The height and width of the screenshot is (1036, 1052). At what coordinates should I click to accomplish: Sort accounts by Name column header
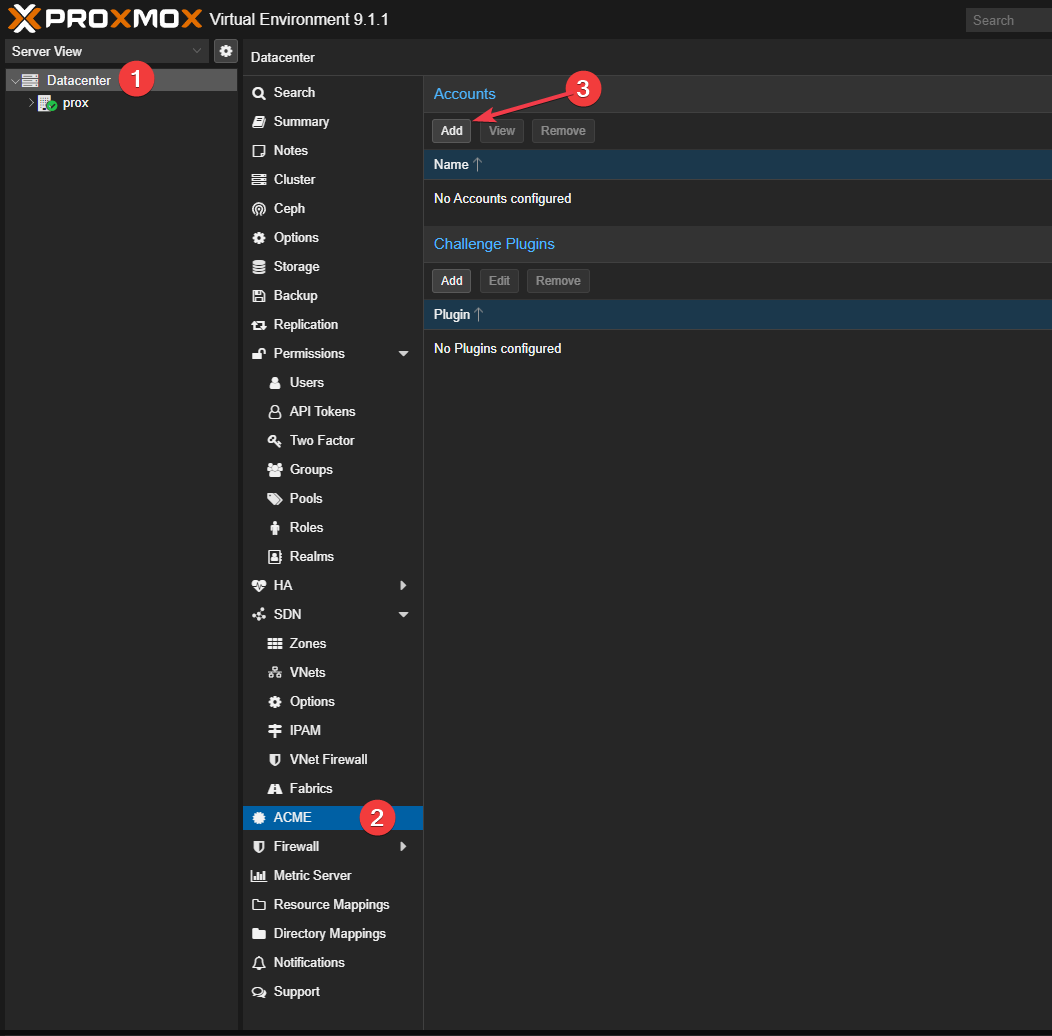tap(451, 164)
